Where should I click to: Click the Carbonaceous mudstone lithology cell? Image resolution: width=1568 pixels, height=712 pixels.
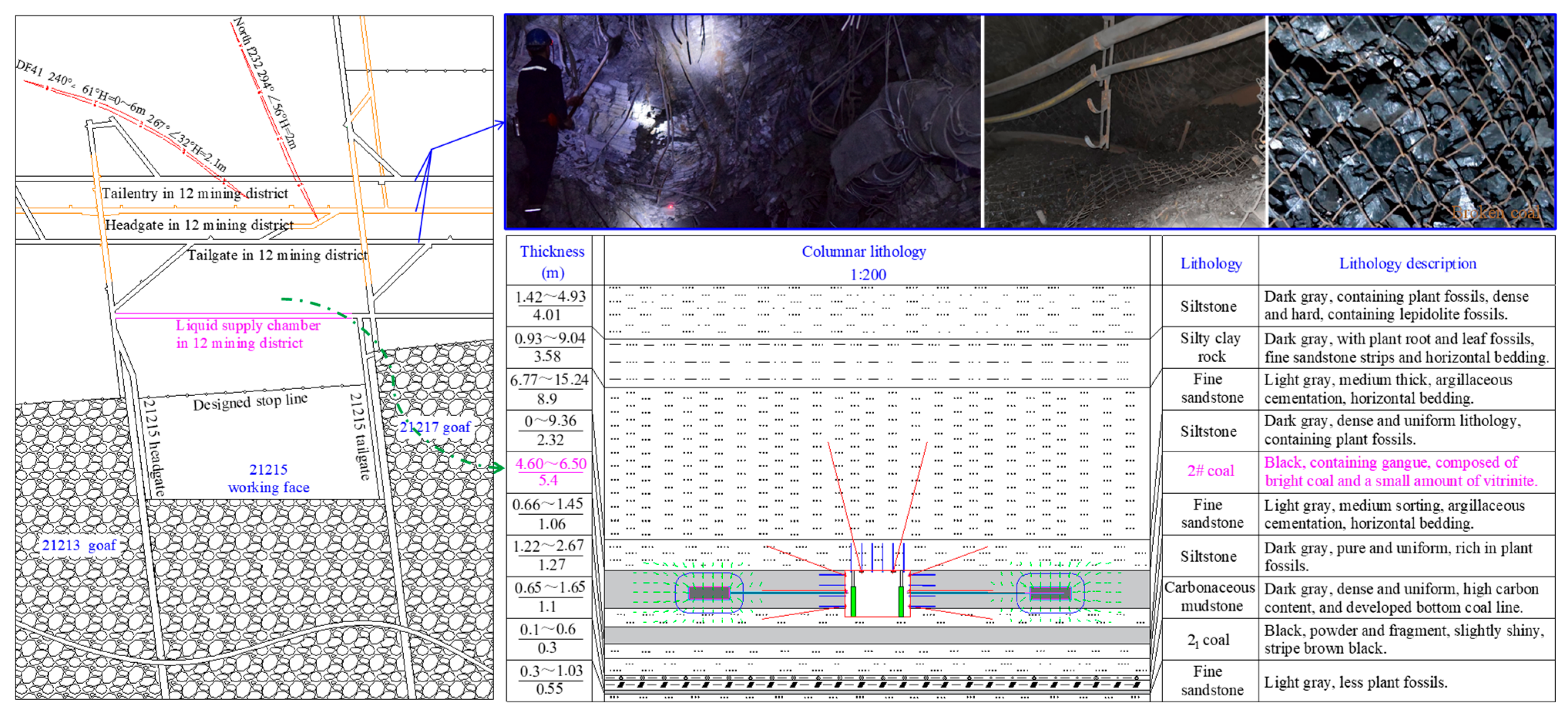(1210, 597)
